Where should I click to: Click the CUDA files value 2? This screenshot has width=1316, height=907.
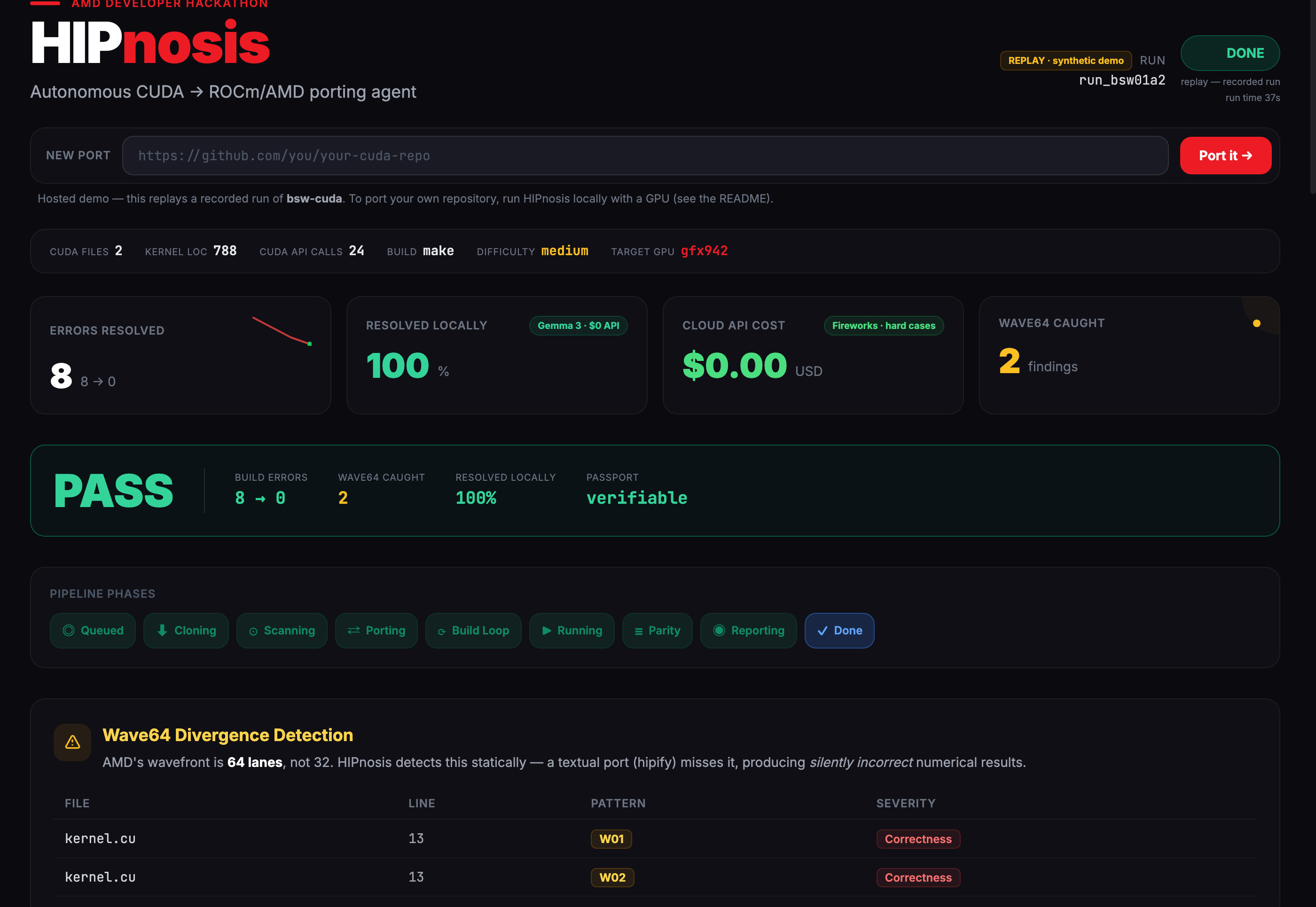[x=118, y=250]
